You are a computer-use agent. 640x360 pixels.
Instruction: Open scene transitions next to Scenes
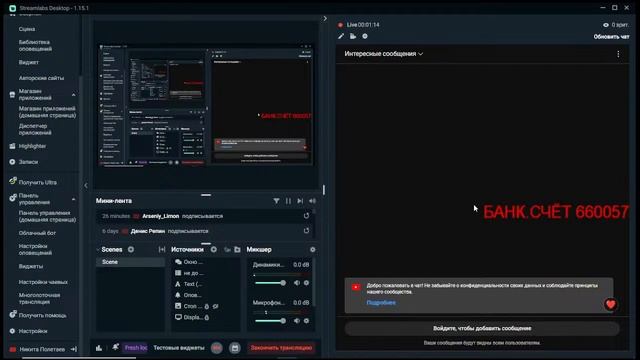[x=162, y=249]
